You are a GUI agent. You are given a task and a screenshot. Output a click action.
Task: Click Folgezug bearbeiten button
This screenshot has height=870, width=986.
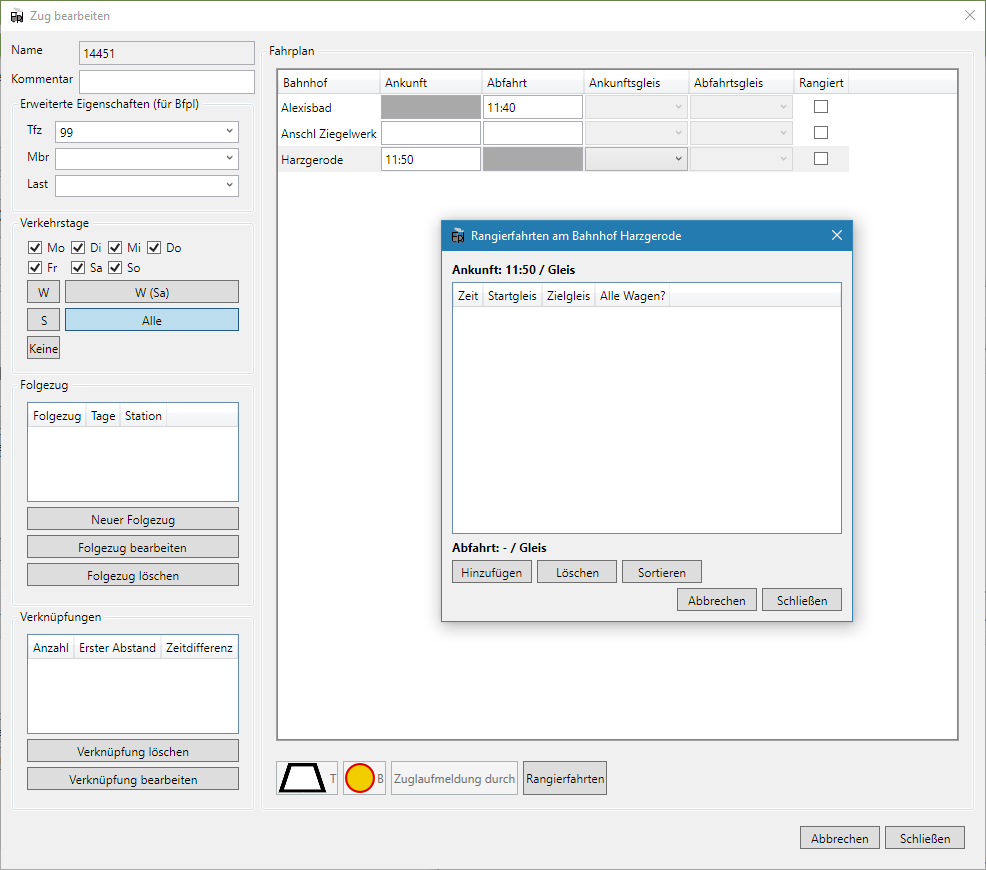pos(133,547)
